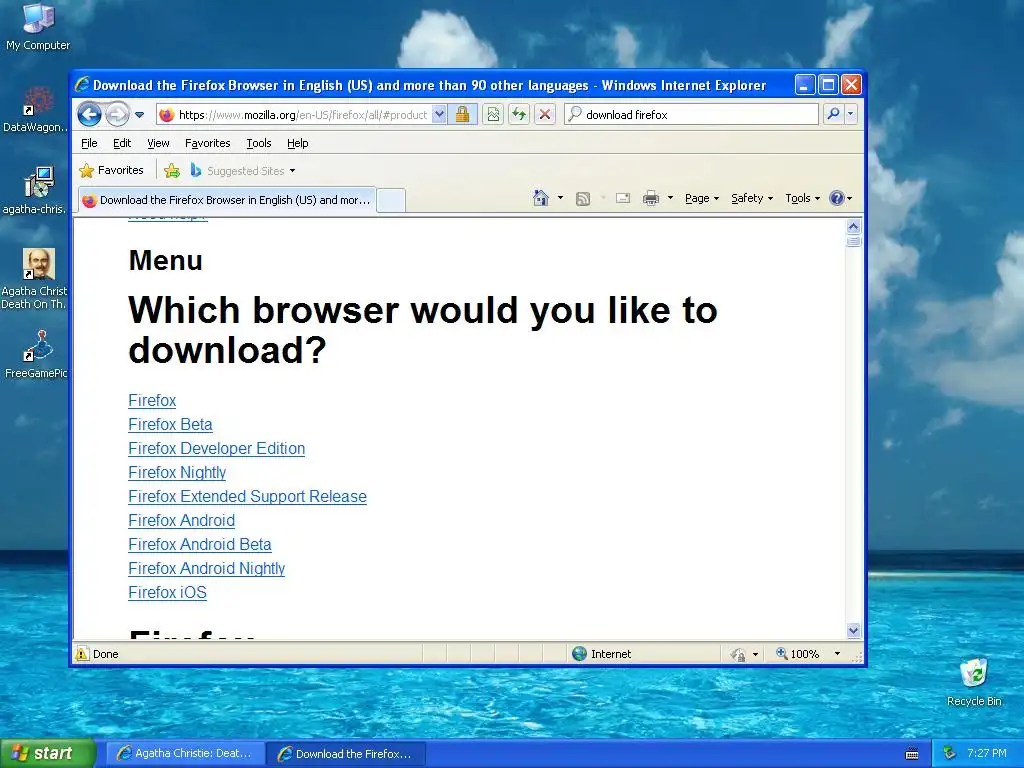1024x768 pixels.
Task: Open the Firefox Nightly link
Action: (x=177, y=472)
